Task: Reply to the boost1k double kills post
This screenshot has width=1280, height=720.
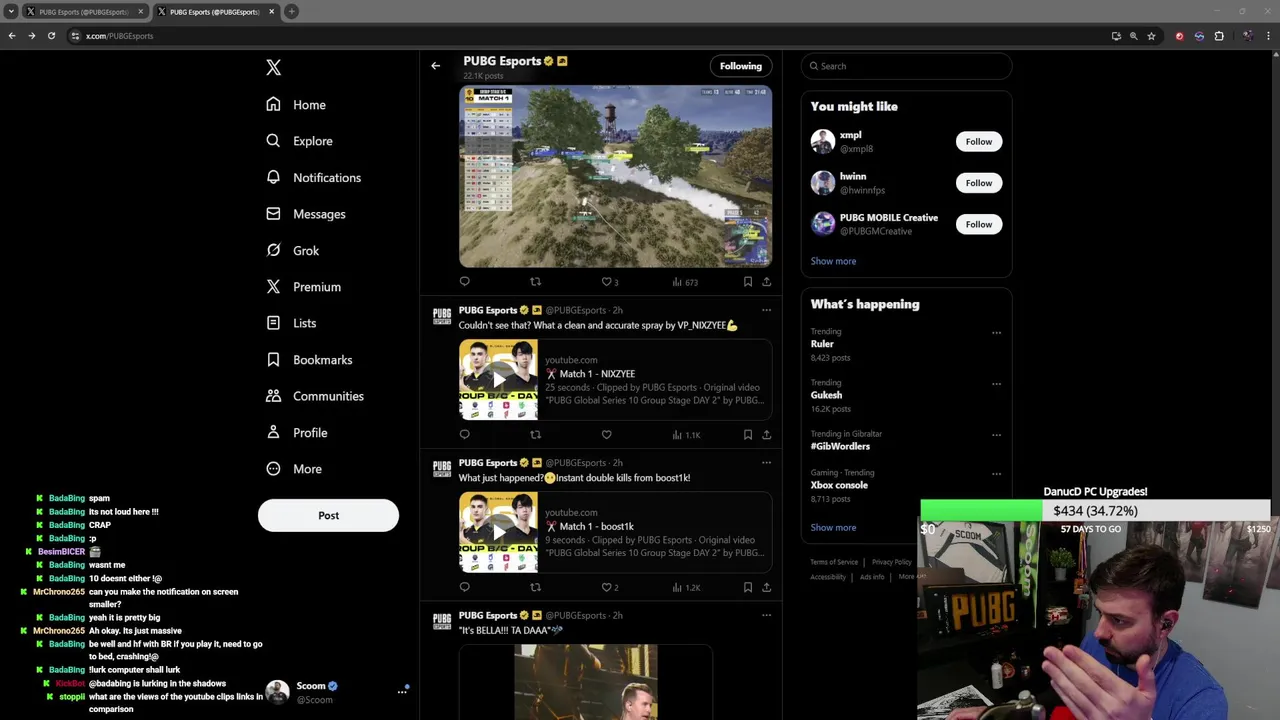Action: (464, 587)
